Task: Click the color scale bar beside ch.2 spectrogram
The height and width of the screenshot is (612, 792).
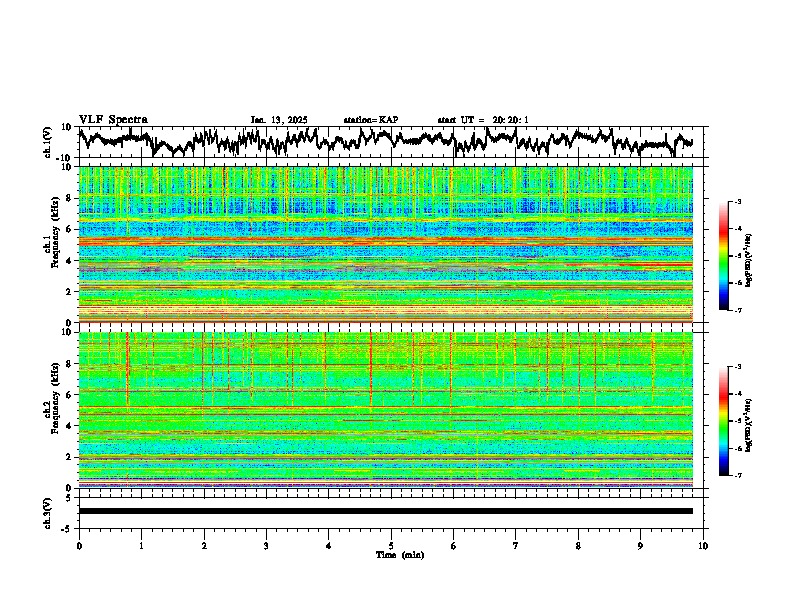Action: coord(724,421)
